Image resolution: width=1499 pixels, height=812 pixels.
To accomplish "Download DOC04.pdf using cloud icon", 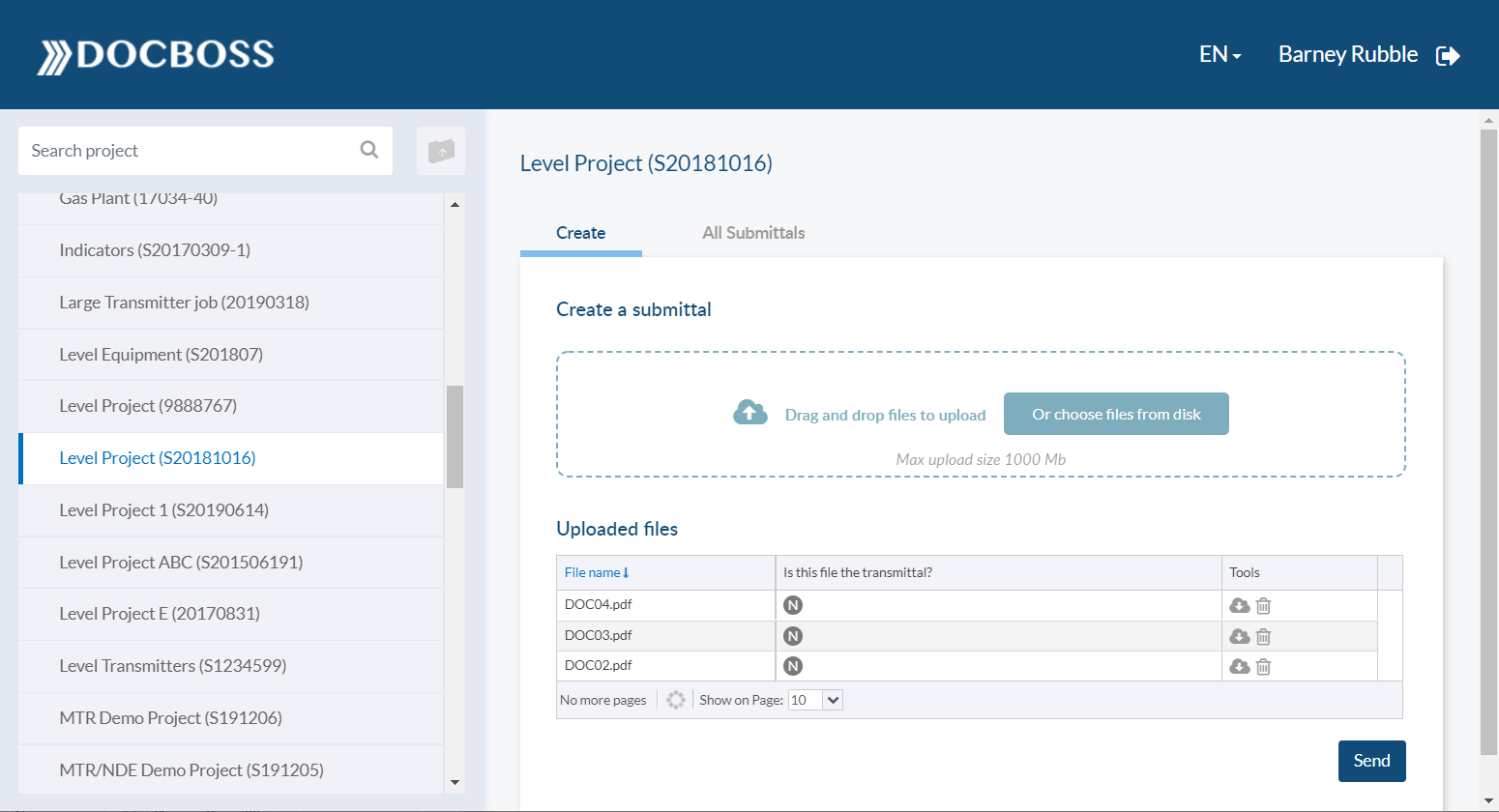I will 1239,606.
